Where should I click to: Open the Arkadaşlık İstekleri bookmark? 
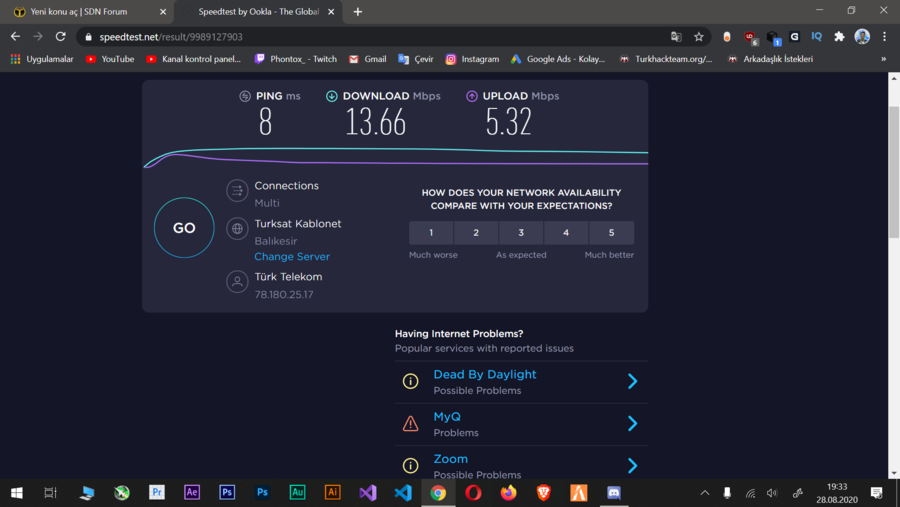[770, 59]
